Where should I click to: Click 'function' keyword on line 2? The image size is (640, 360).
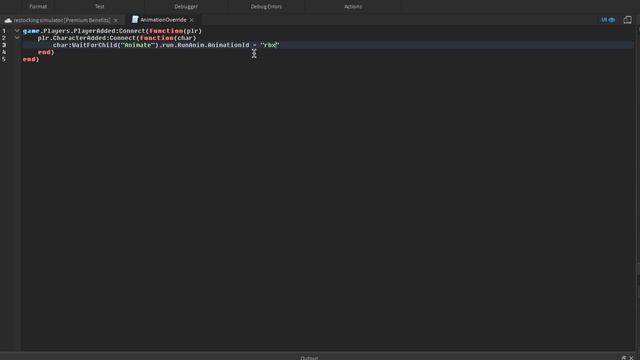(x=156, y=38)
